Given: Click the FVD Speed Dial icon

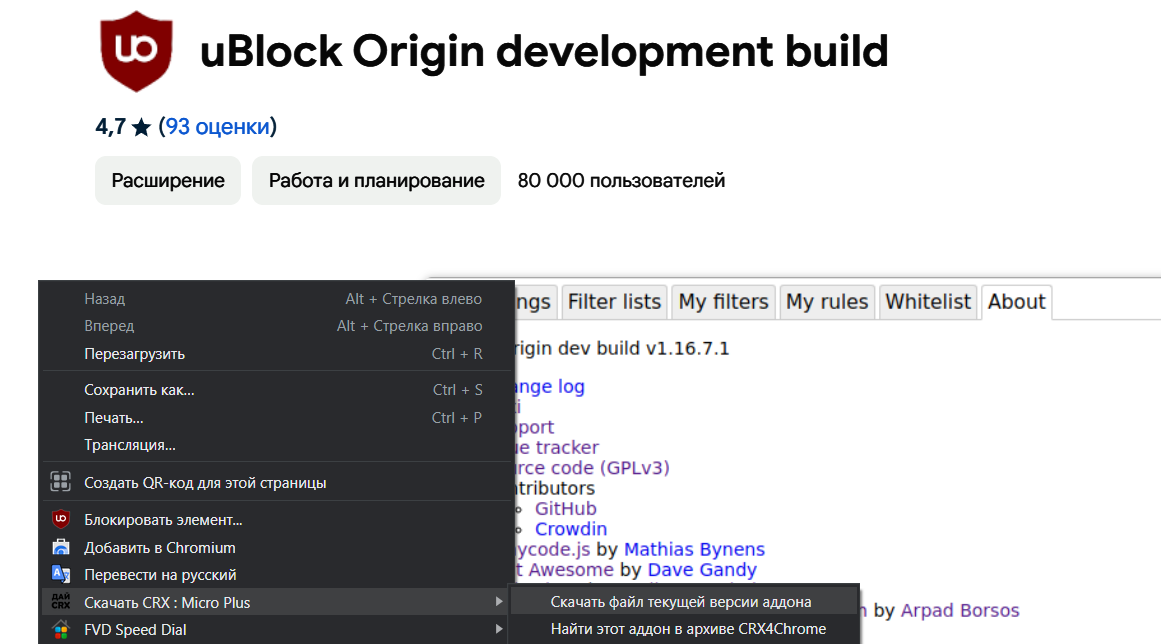Looking at the screenshot, I should [61, 630].
